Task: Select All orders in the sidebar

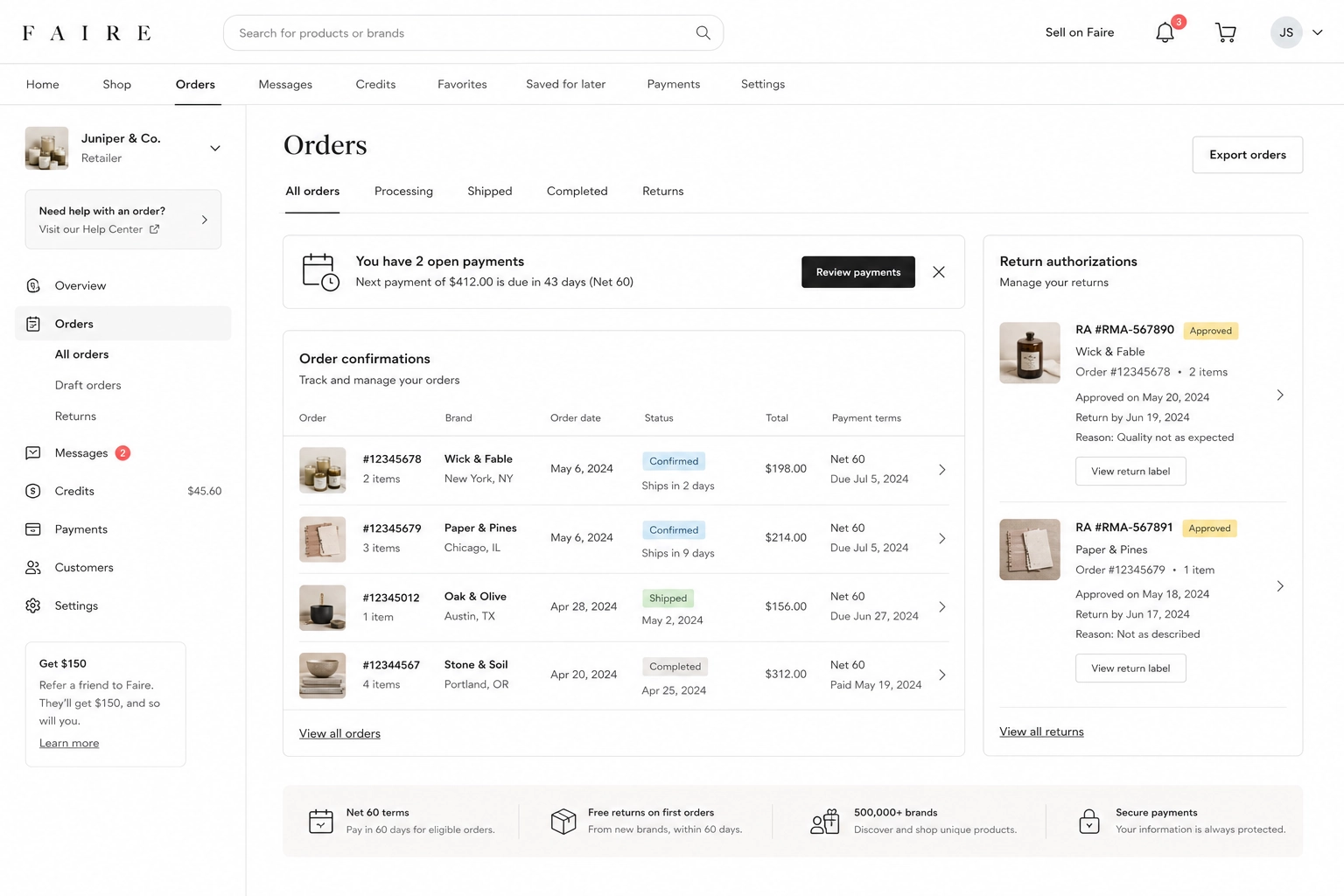Action: (x=81, y=355)
